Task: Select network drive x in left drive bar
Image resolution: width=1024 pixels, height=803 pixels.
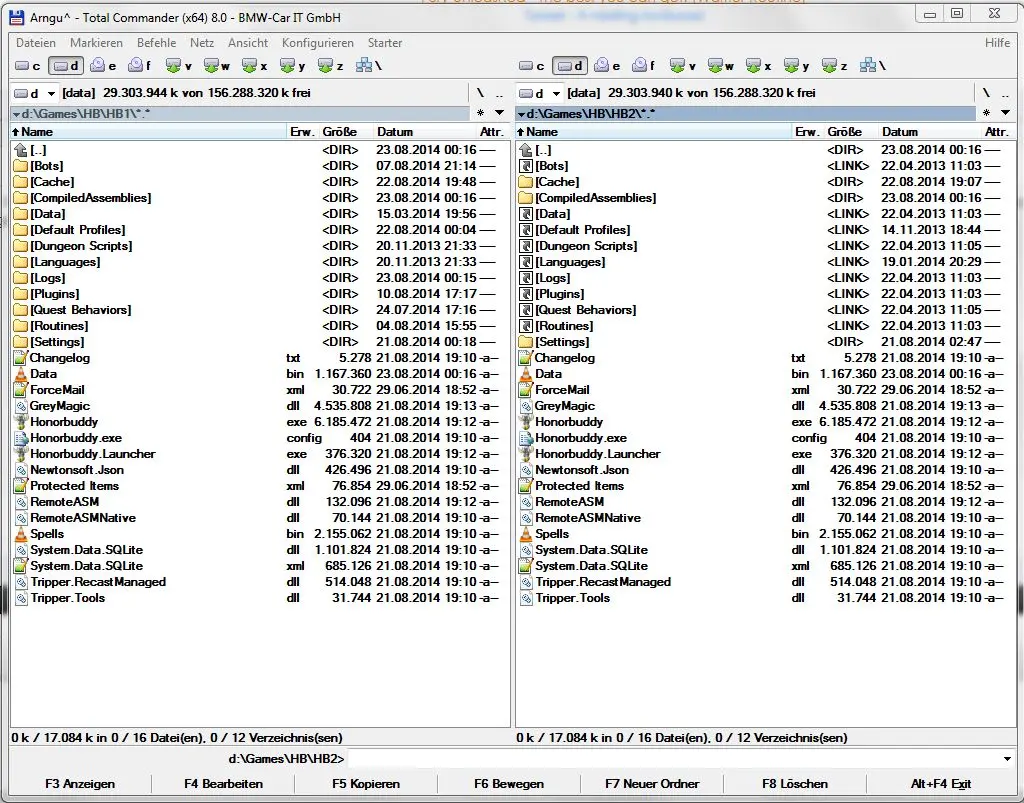Action: 255,66
